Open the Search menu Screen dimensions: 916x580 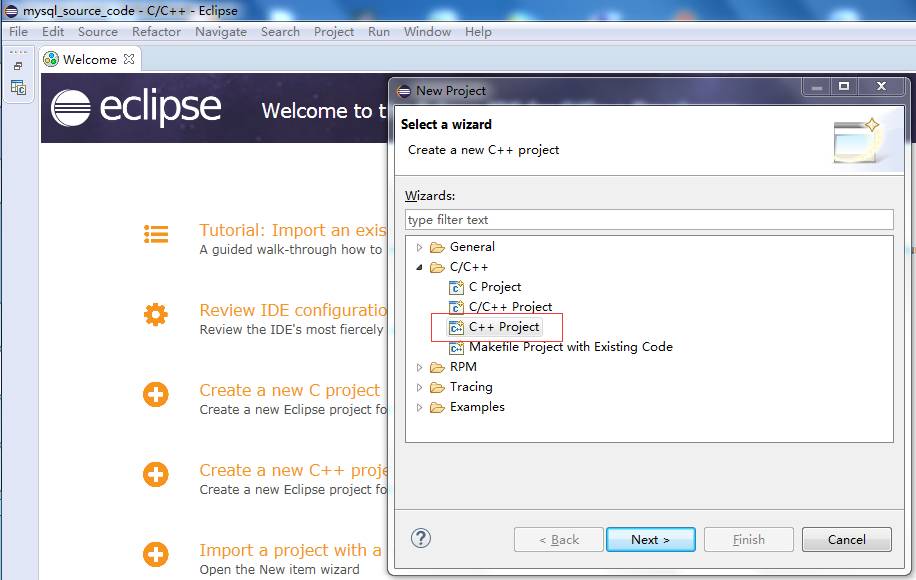coord(280,32)
